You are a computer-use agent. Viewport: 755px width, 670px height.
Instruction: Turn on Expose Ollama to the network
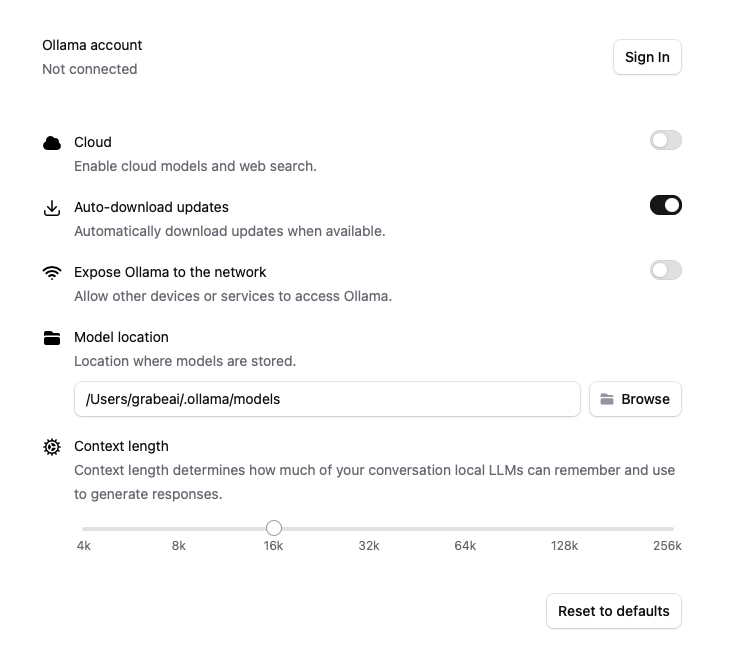666,270
